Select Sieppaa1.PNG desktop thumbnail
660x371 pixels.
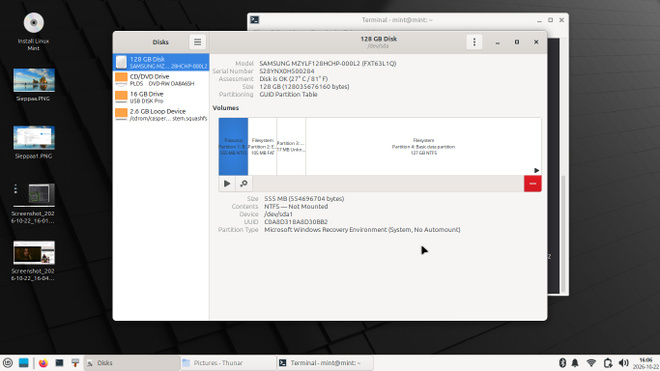point(34,142)
